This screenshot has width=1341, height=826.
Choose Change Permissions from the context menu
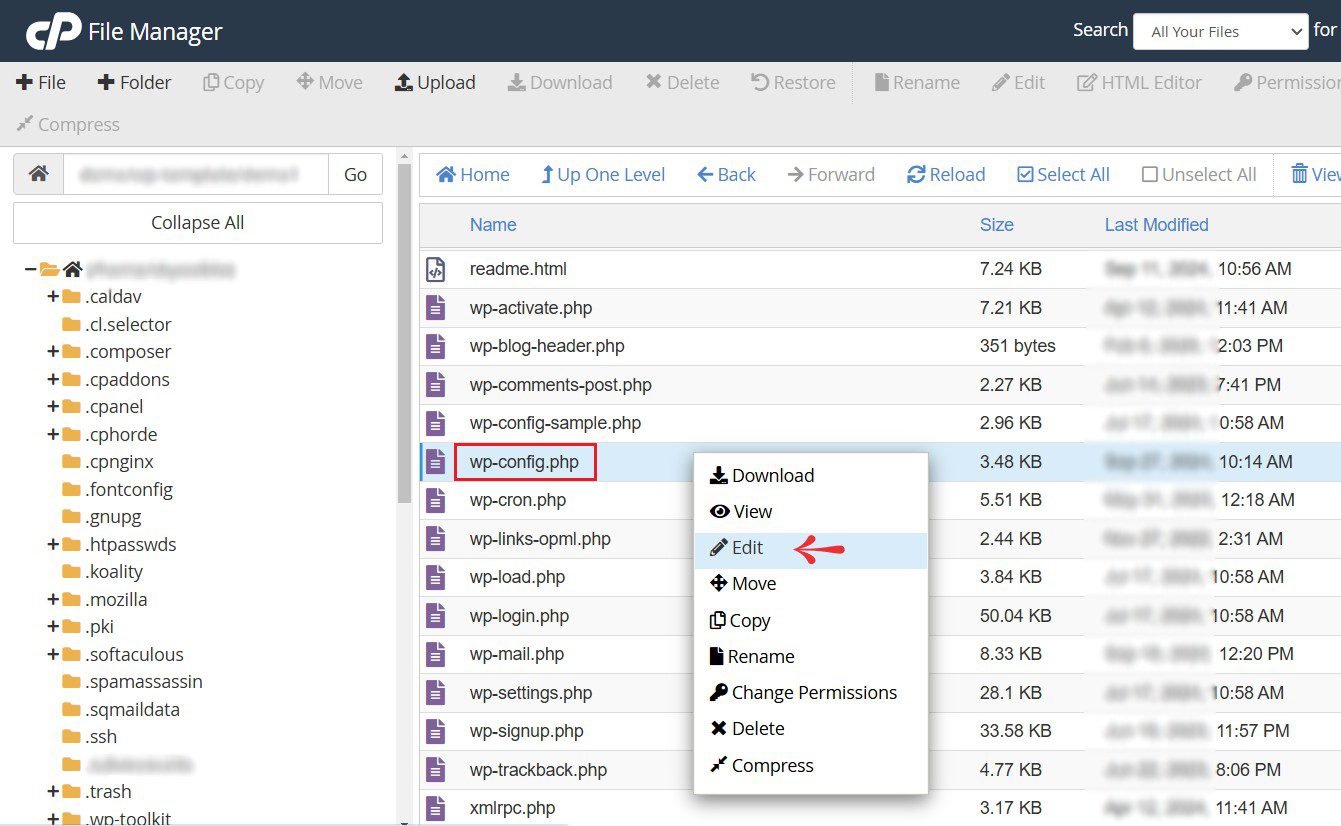[x=811, y=693]
